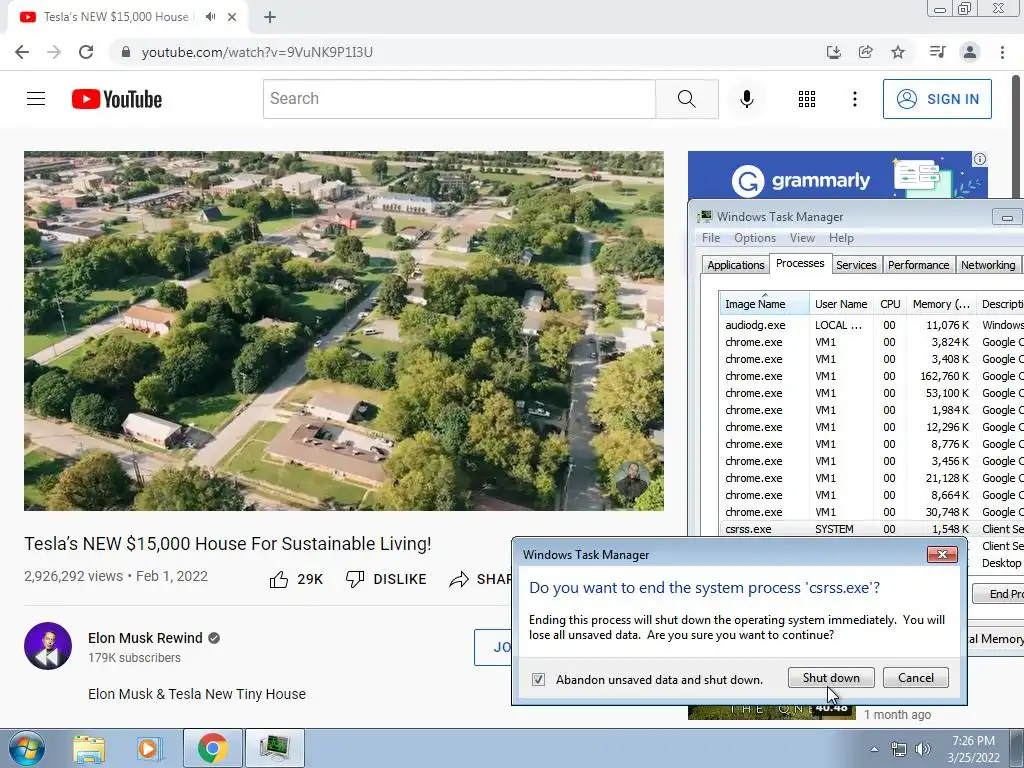This screenshot has width=1024, height=768.
Task: Switch to the Performance tab
Action: 918,264
